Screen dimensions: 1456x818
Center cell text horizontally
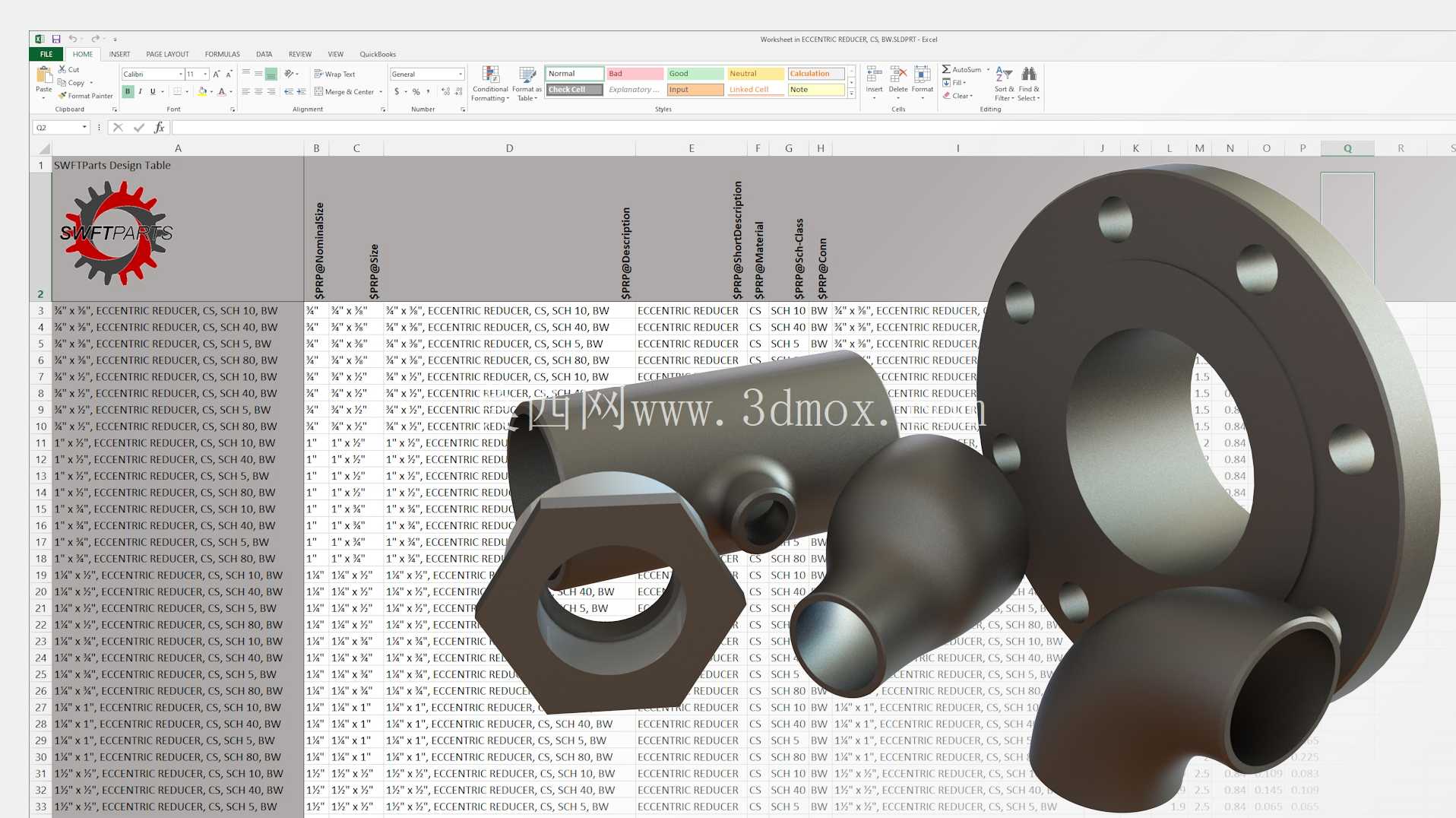[x=258, y=91]
